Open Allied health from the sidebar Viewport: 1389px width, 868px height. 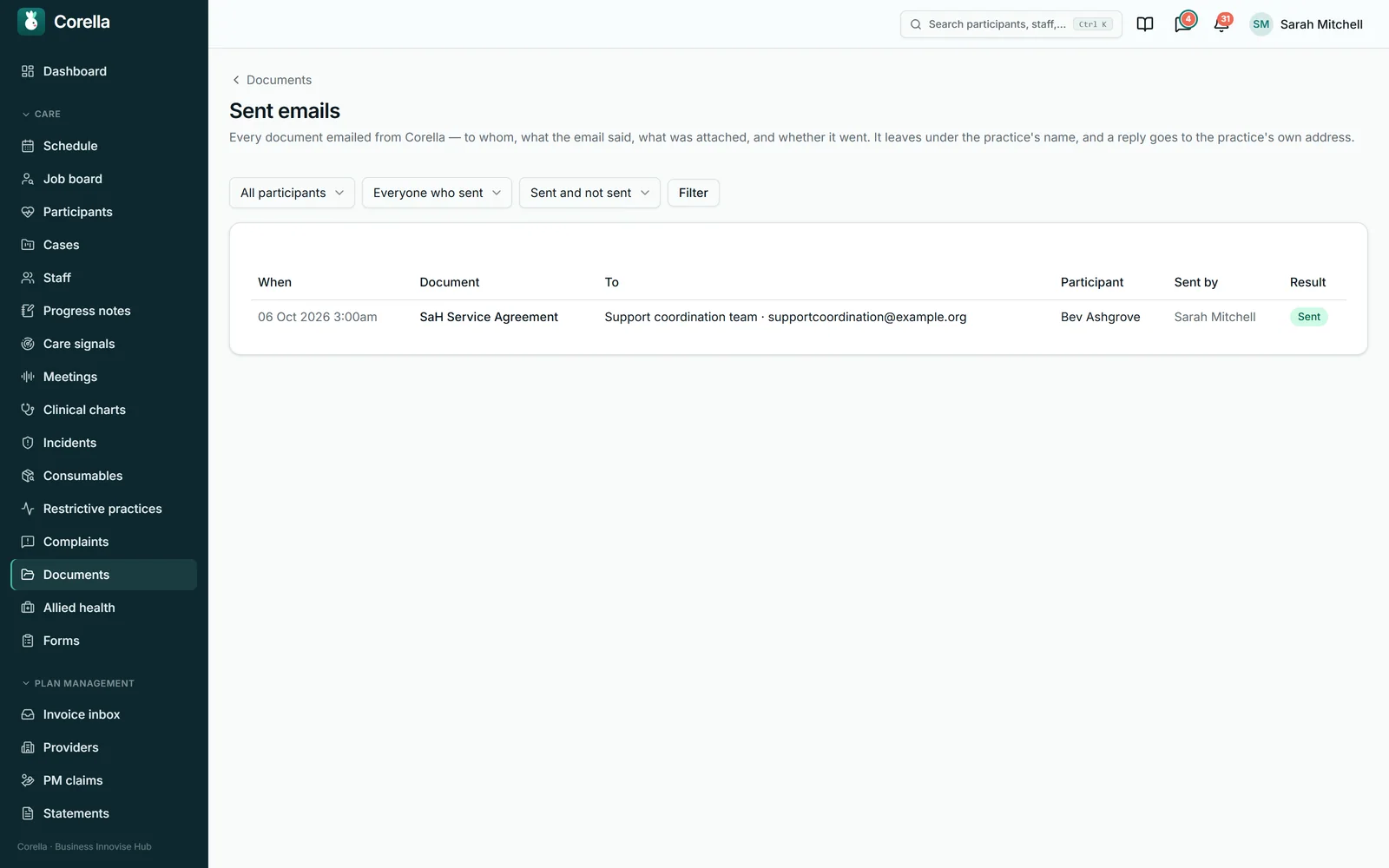coord(103,608)
